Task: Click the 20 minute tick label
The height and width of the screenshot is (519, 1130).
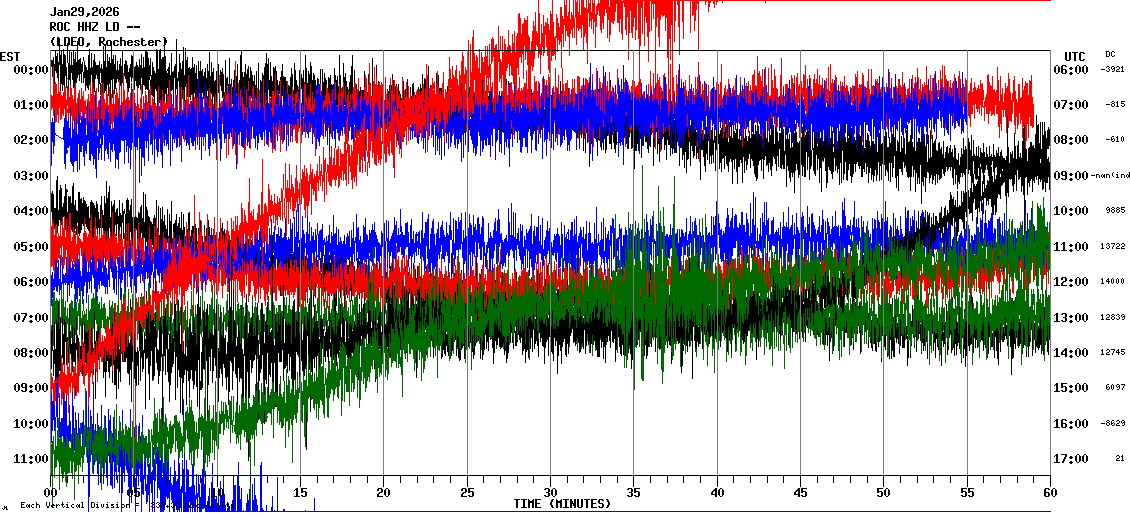Action: pos(384,493)
